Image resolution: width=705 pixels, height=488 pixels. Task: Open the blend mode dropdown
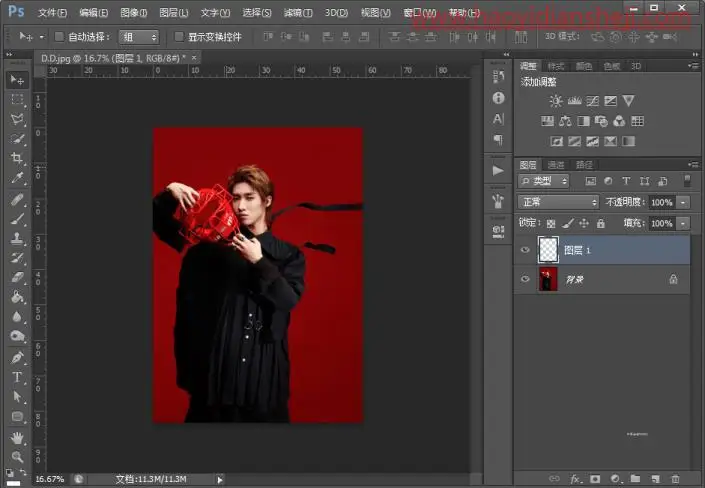(558, 202)
